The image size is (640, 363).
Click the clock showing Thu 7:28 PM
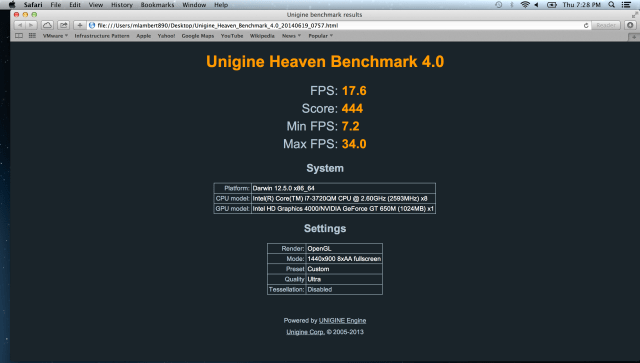click(582, 5)
